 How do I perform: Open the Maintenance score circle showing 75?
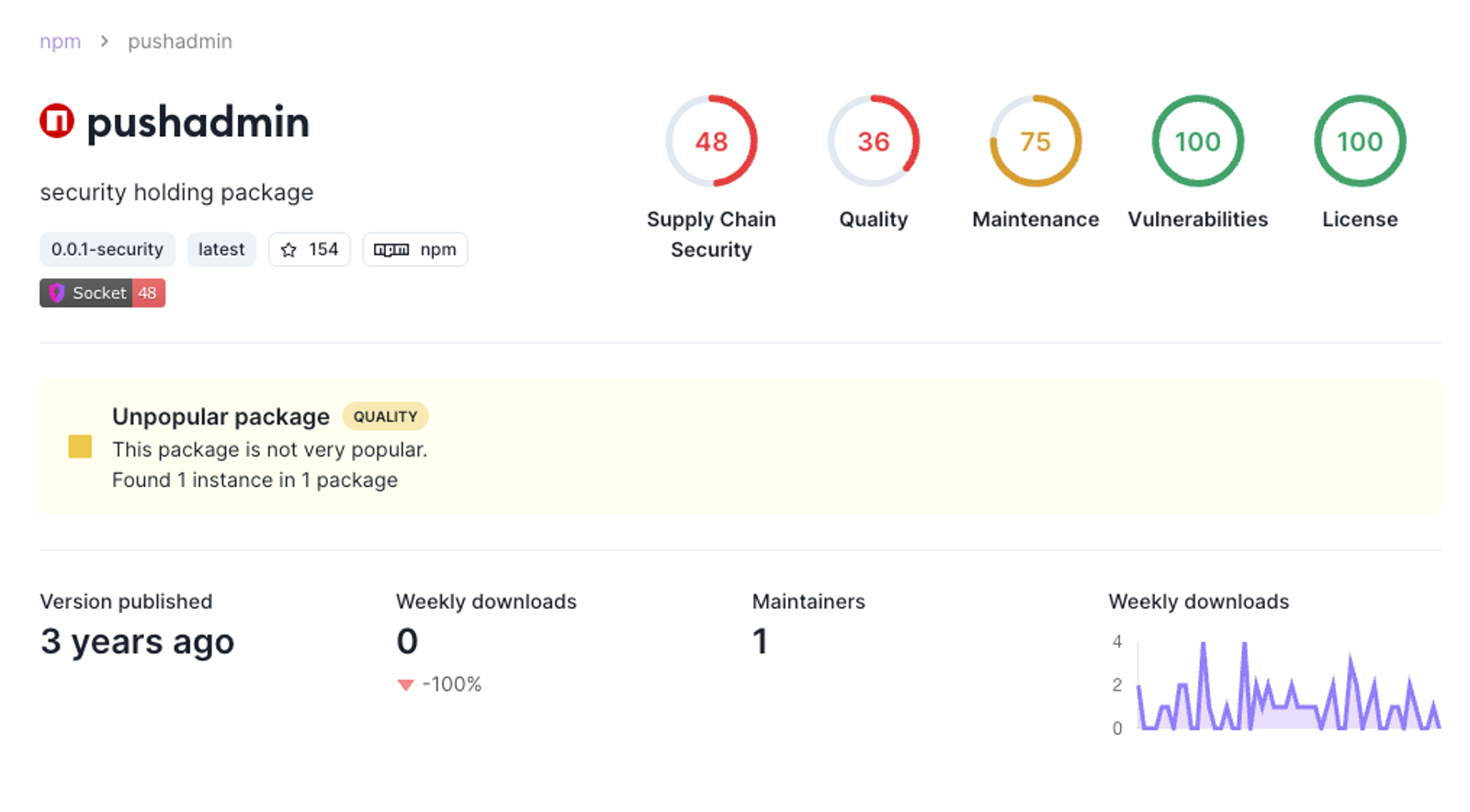[1035, 141]
